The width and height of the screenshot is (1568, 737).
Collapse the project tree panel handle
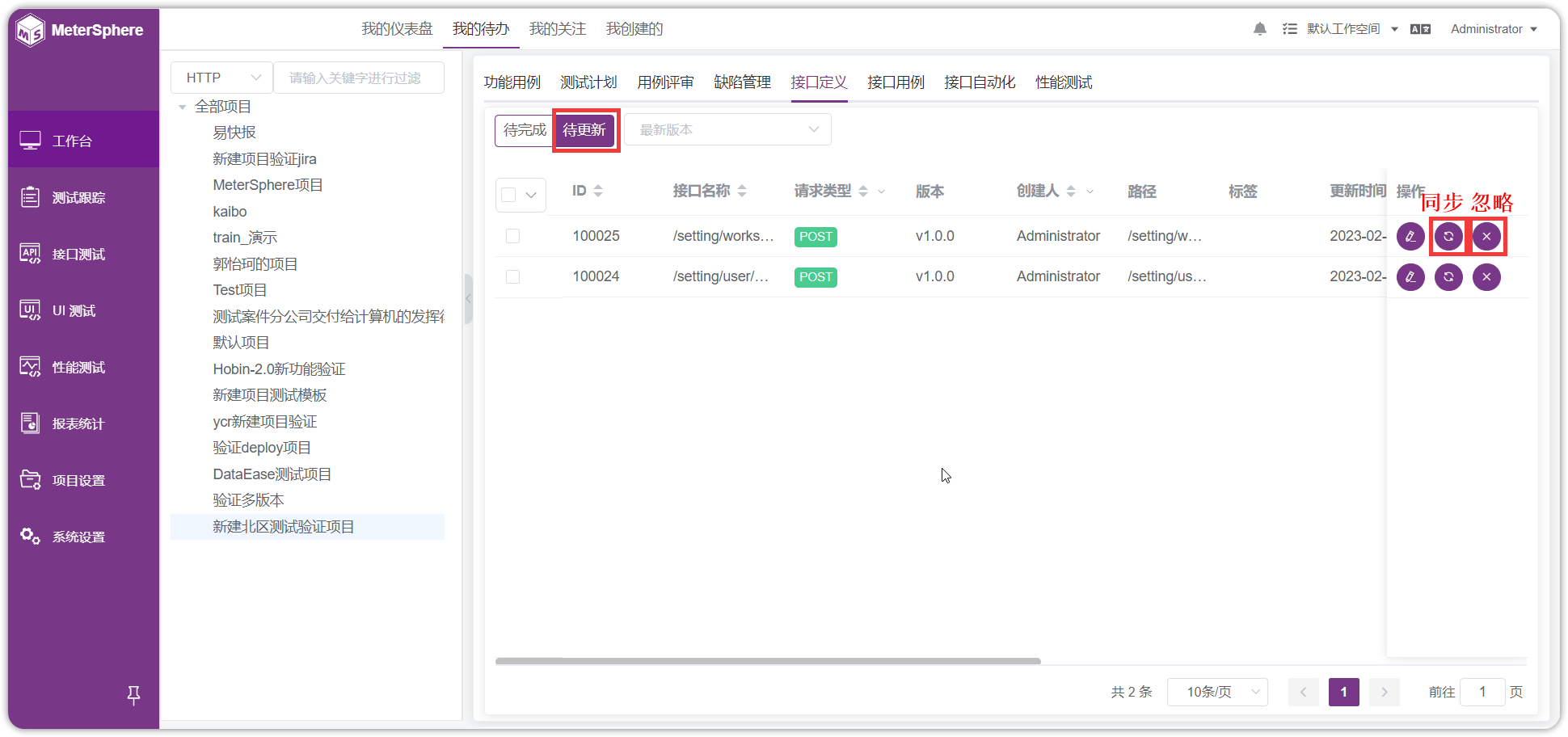tap(468, 299)
